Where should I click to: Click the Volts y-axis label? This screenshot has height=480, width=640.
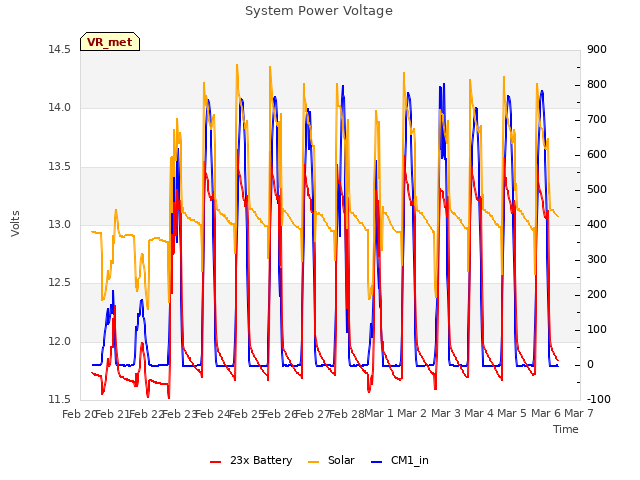16,224
